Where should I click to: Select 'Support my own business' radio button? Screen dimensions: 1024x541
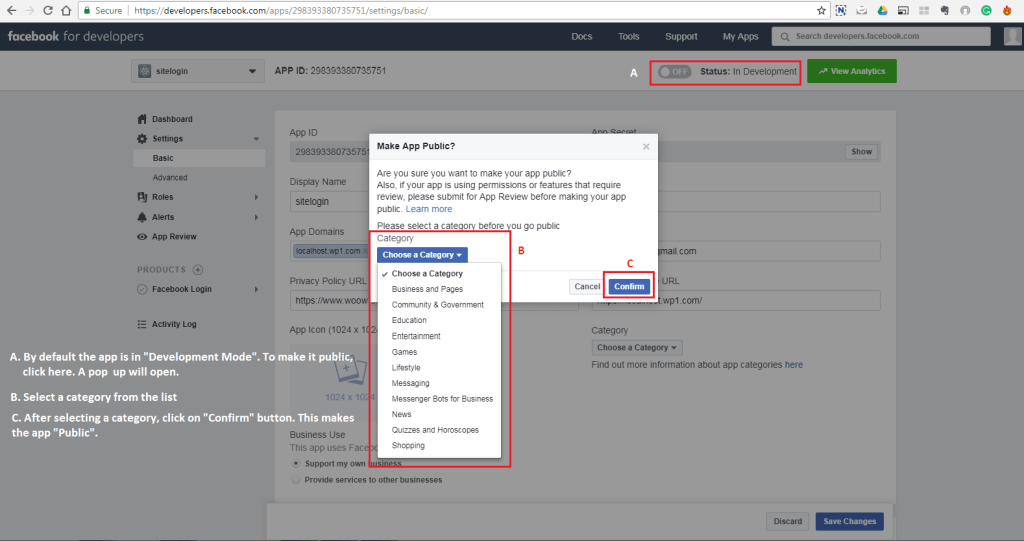point(296,463)
